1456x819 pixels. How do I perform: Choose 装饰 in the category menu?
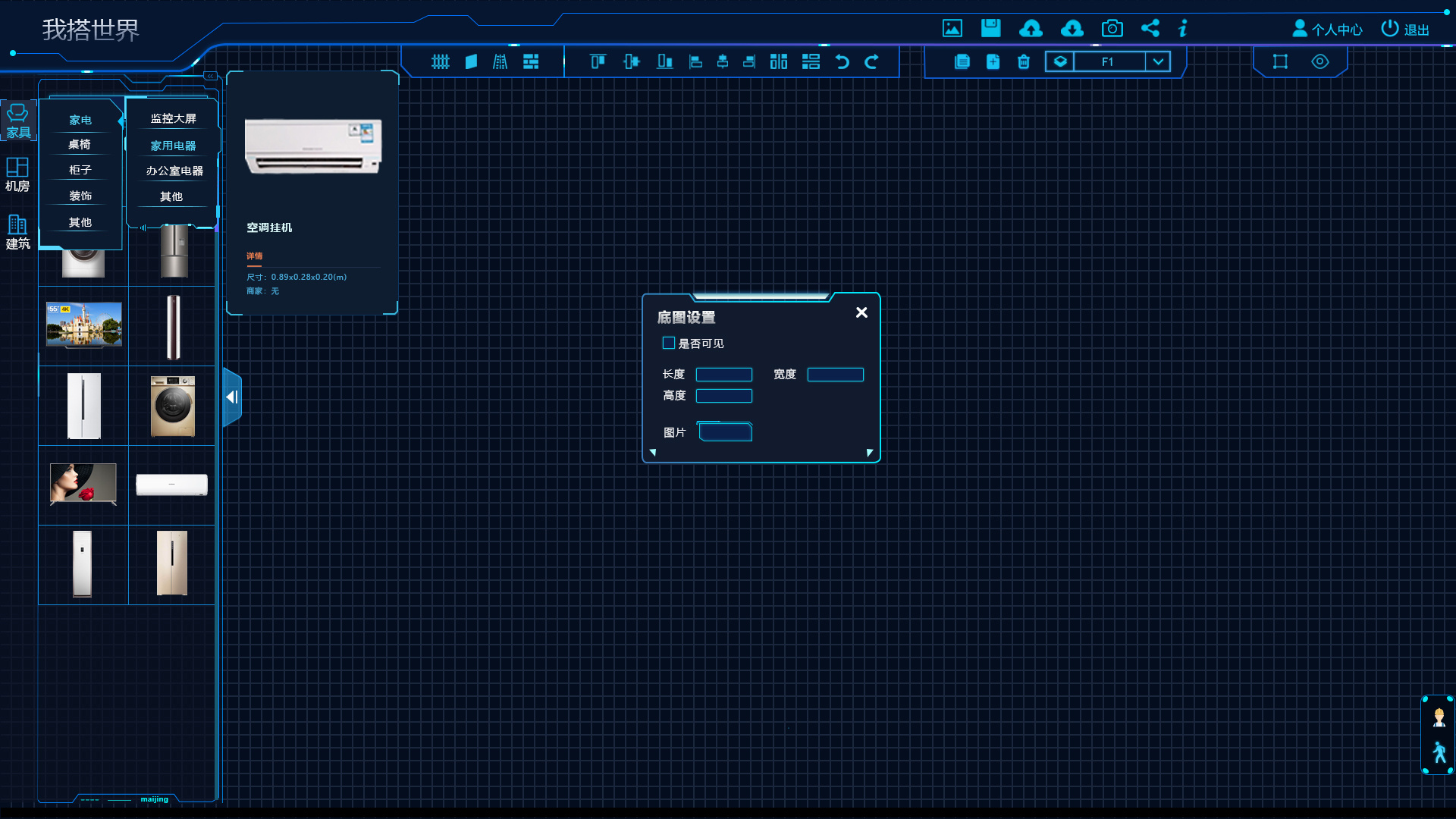[80, 196]
